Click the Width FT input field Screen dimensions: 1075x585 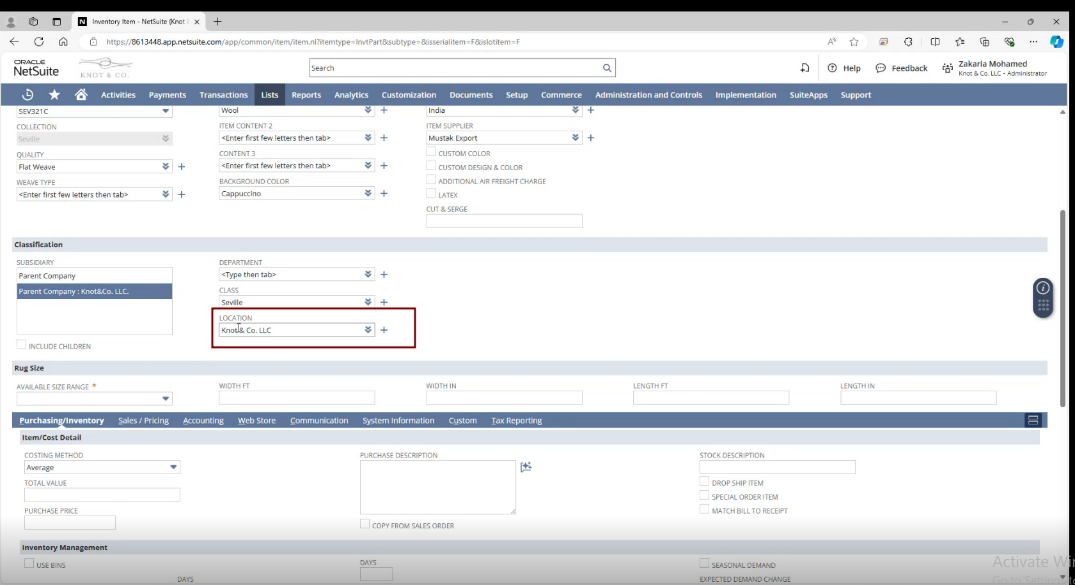tap(297, 398)
